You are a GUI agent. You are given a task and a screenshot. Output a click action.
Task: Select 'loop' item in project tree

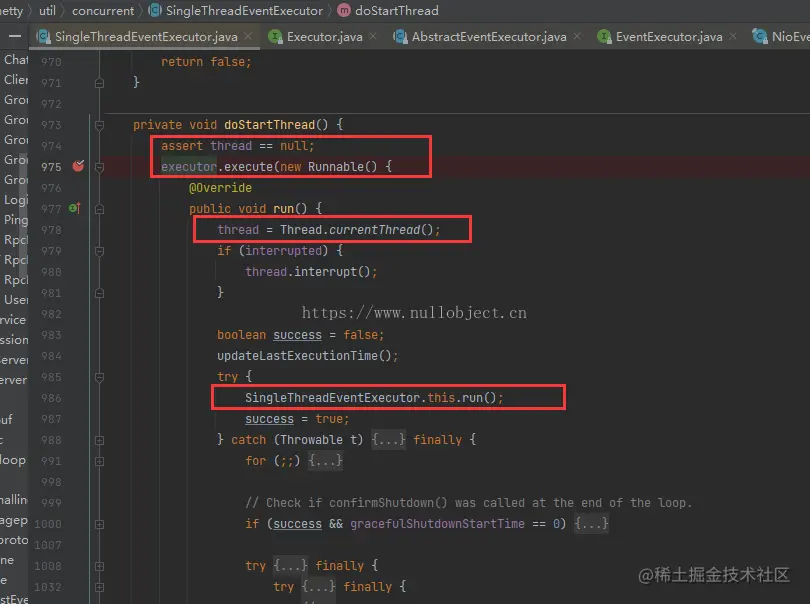pos(13,460)
